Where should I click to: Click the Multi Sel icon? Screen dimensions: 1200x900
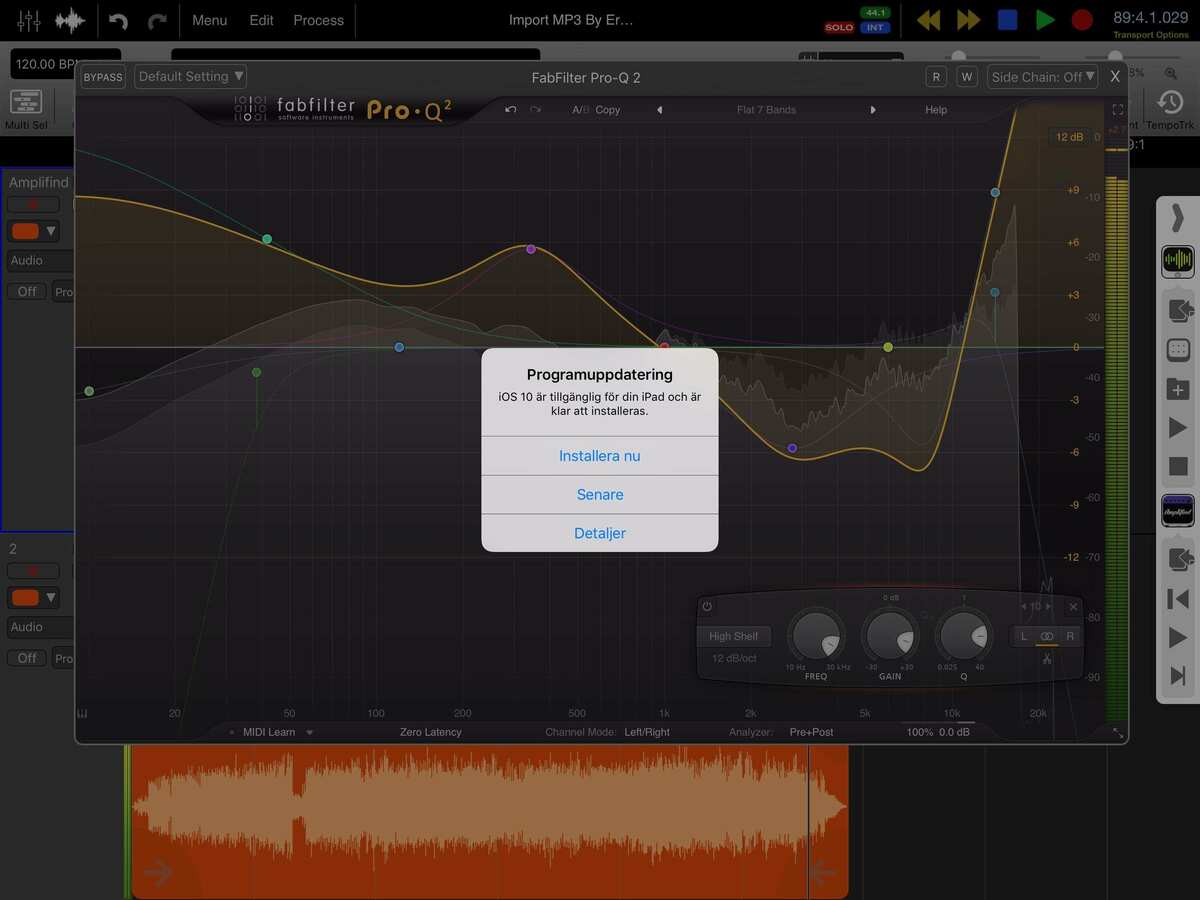25,110
